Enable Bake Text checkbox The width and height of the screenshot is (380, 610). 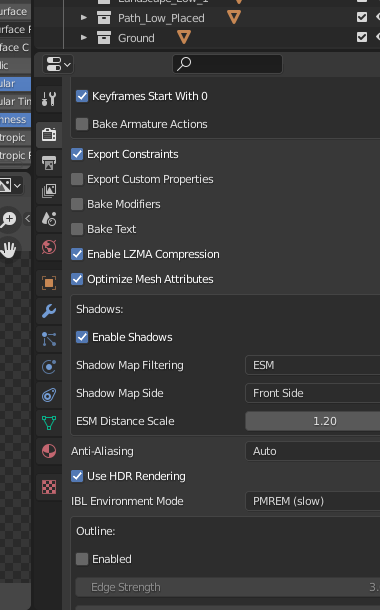(x=77, y=229)
